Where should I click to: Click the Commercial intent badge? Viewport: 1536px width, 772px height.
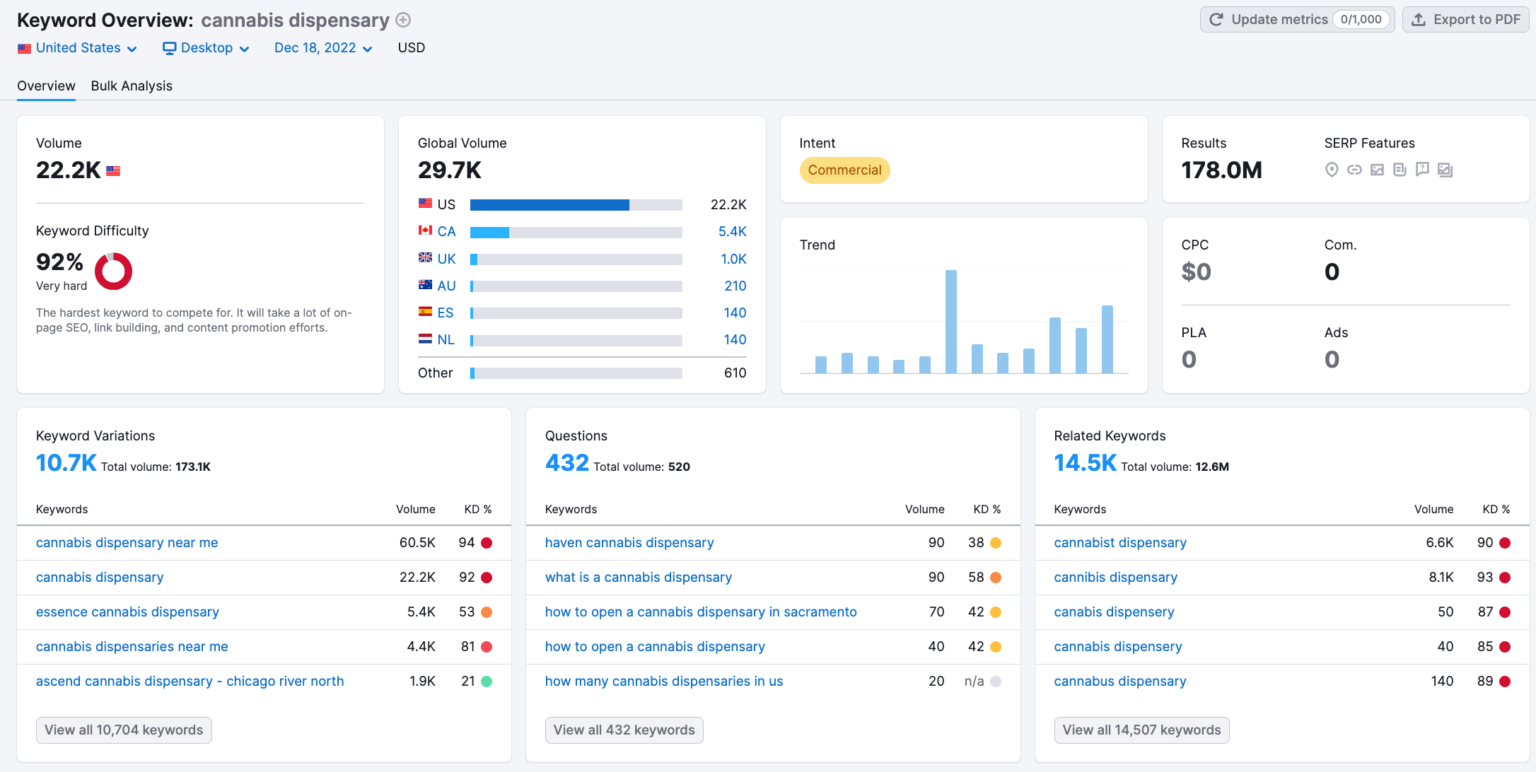[x=844, y=170]
